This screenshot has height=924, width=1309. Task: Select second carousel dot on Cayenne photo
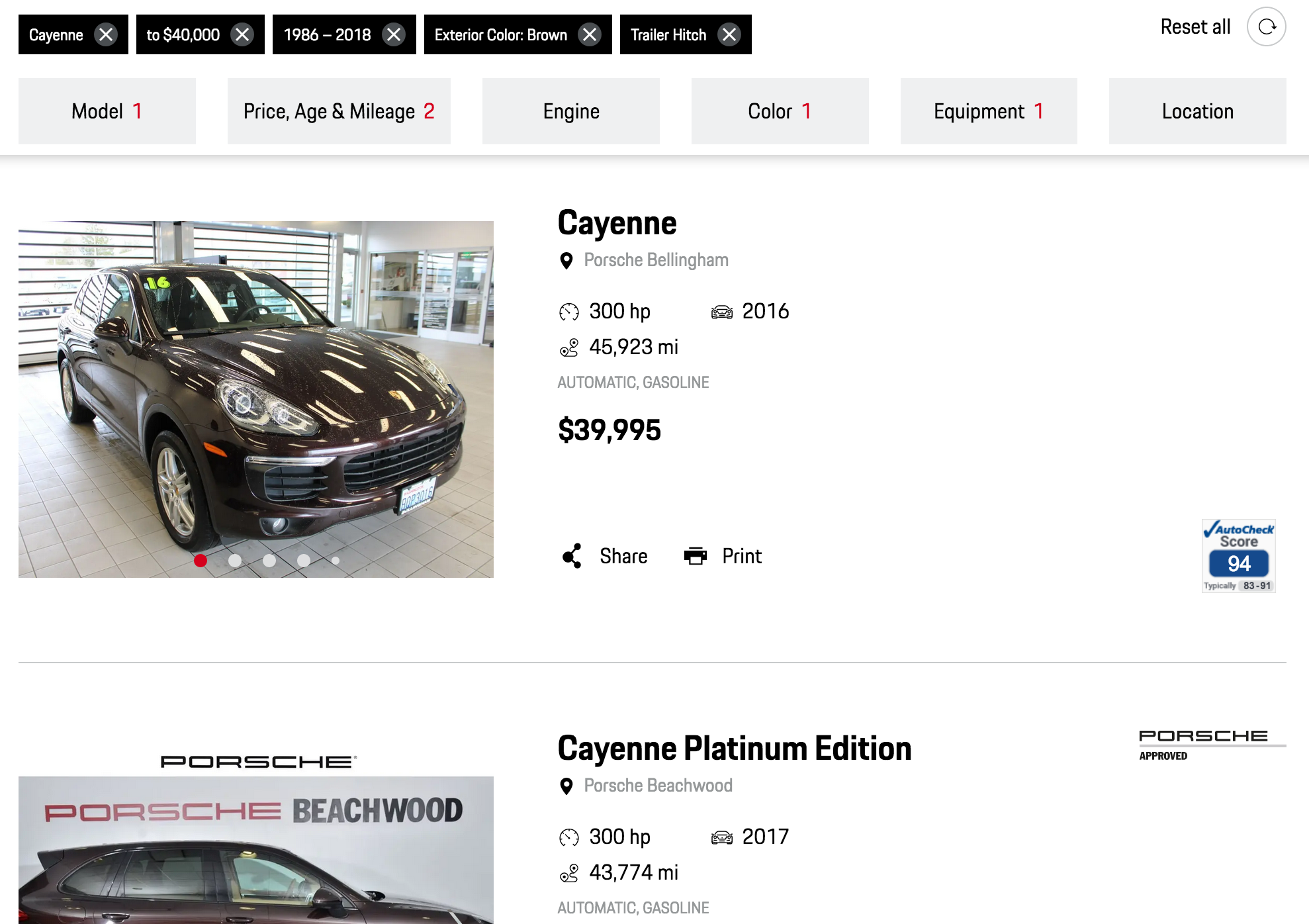point(234,561)
